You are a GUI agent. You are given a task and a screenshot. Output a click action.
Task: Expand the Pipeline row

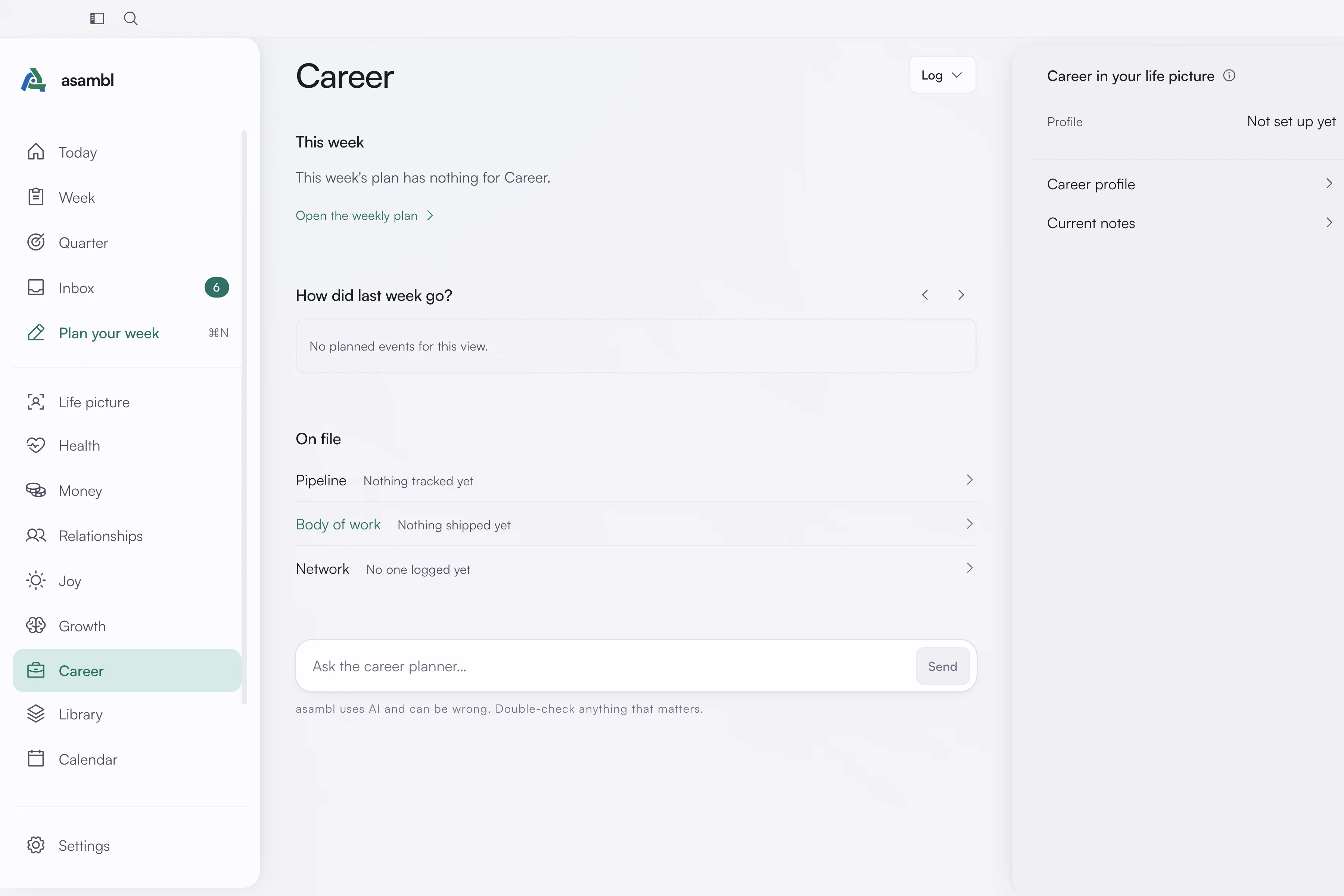[635, 480]
